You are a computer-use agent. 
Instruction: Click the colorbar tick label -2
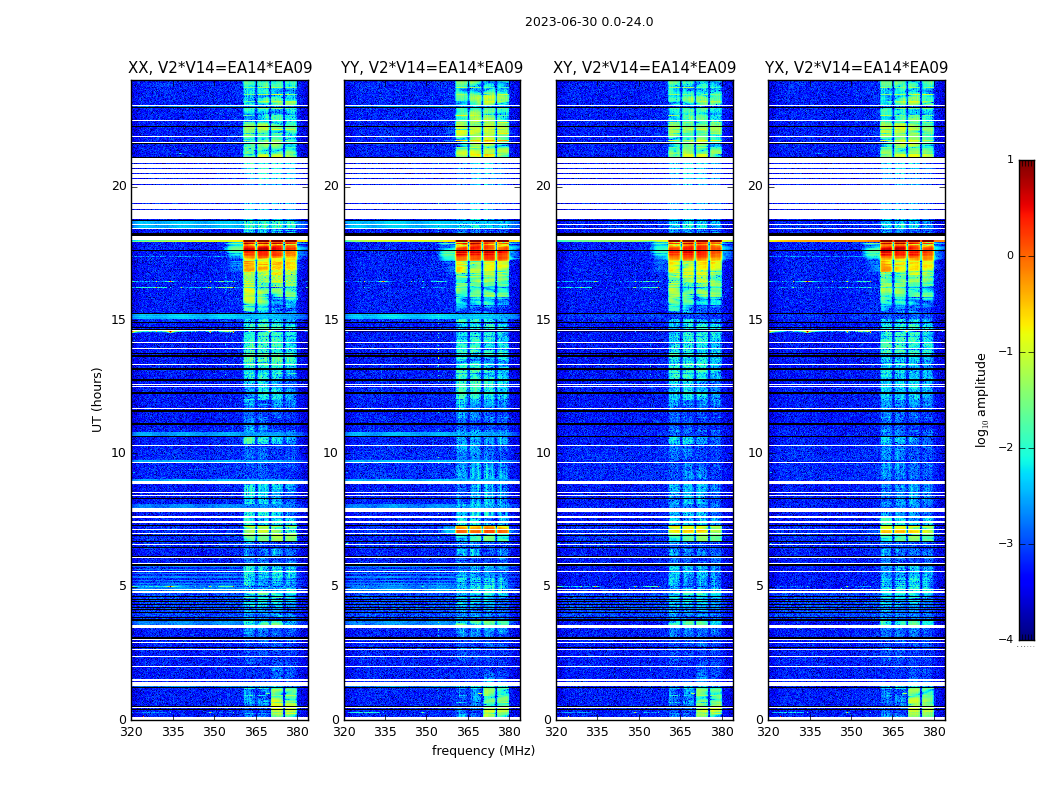(1007, 448)
